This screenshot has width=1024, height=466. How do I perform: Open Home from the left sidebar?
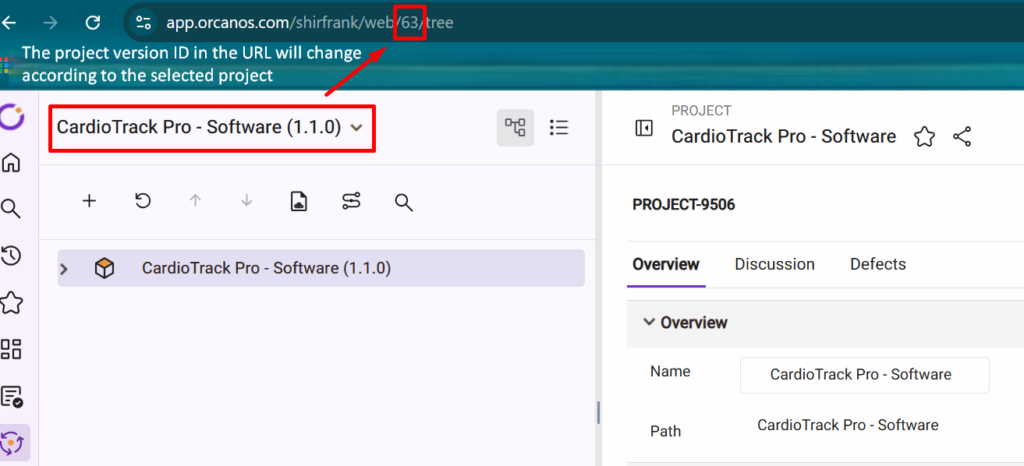[12, 162]
